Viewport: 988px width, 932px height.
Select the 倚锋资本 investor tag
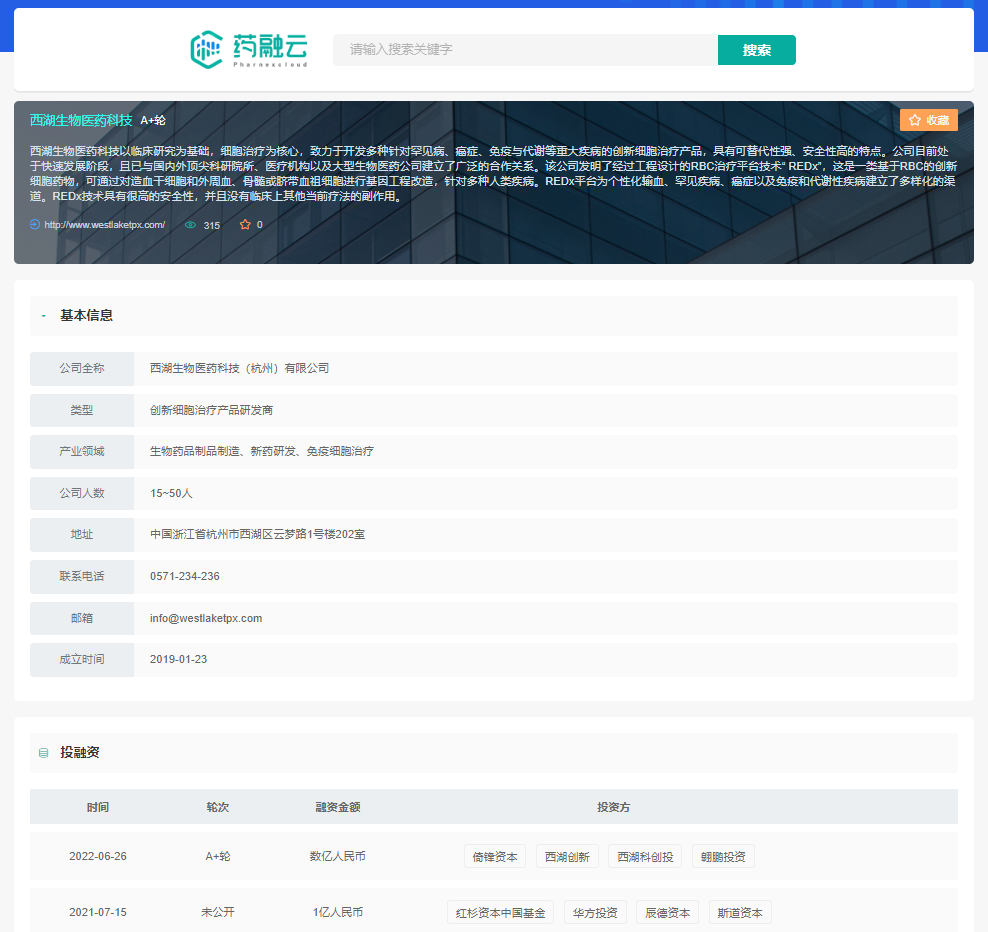(x=495, y=857)
